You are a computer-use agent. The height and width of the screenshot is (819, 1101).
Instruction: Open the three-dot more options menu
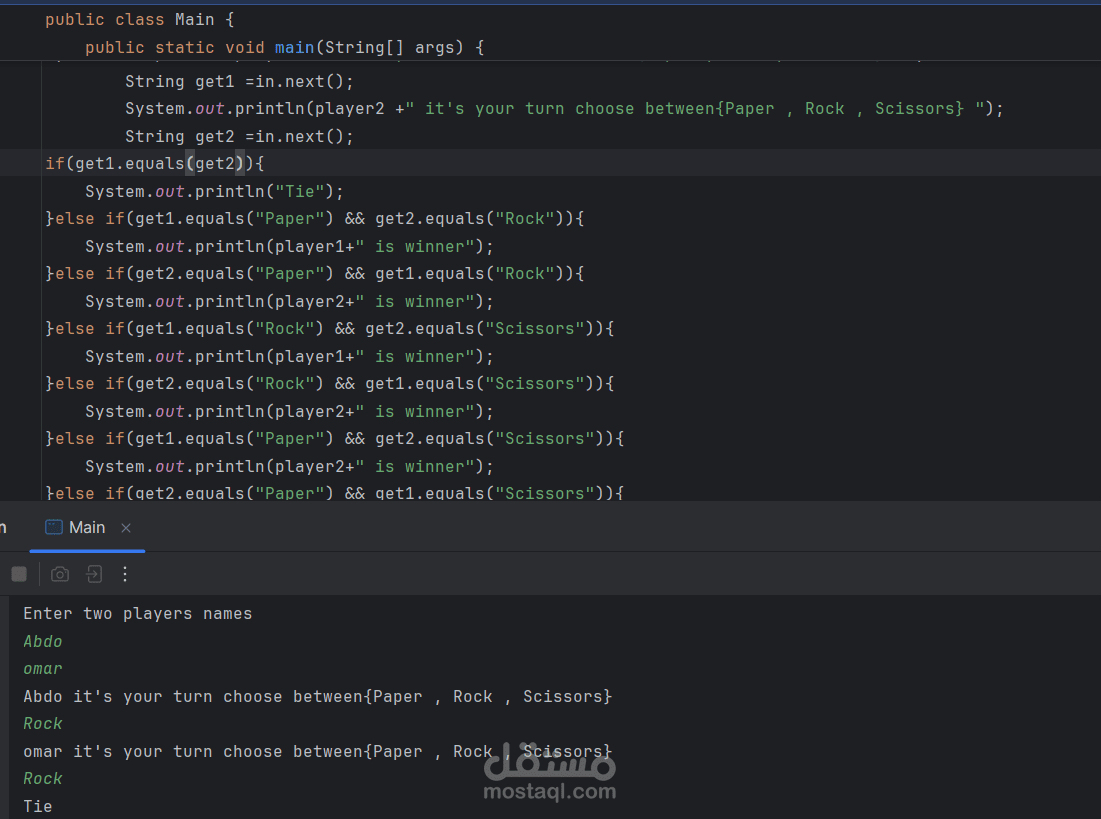click(x=125, y=574)
